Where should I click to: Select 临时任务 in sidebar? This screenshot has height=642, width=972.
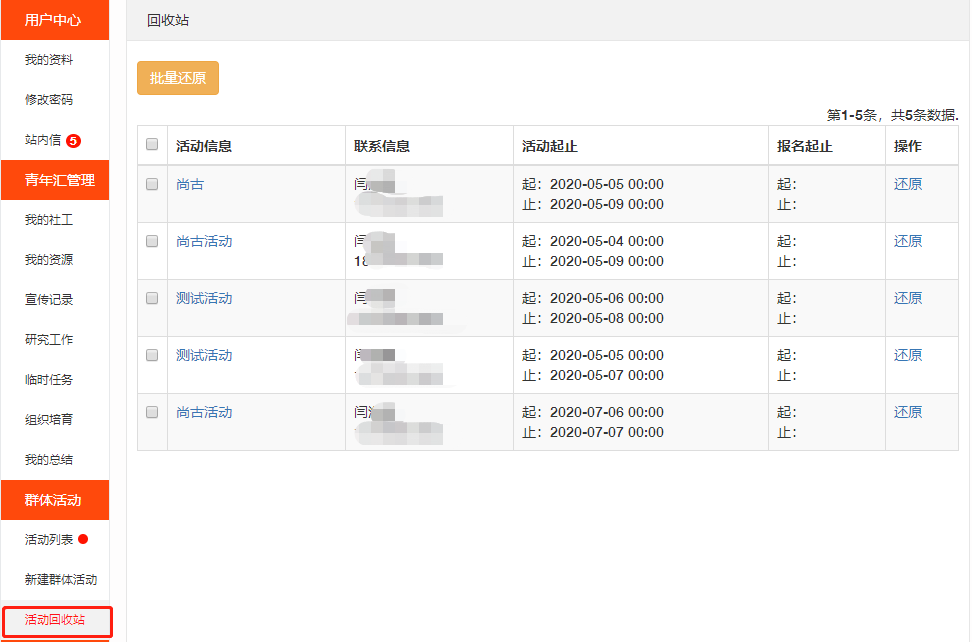point(49,380)
